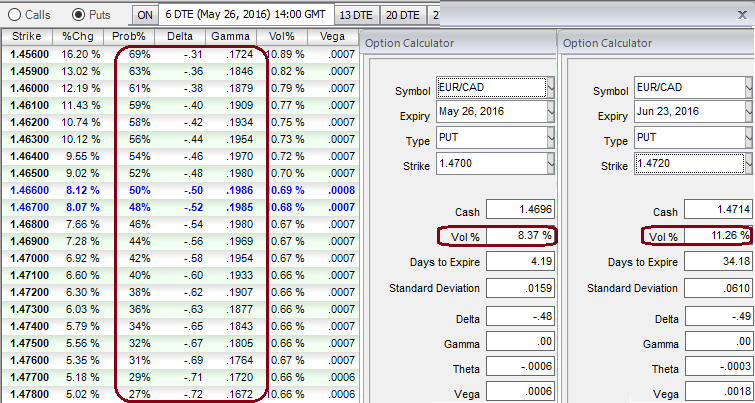
Task: Click the Cash field showing 1.4714
Action: pyautogui.click(x=718, y=210)
